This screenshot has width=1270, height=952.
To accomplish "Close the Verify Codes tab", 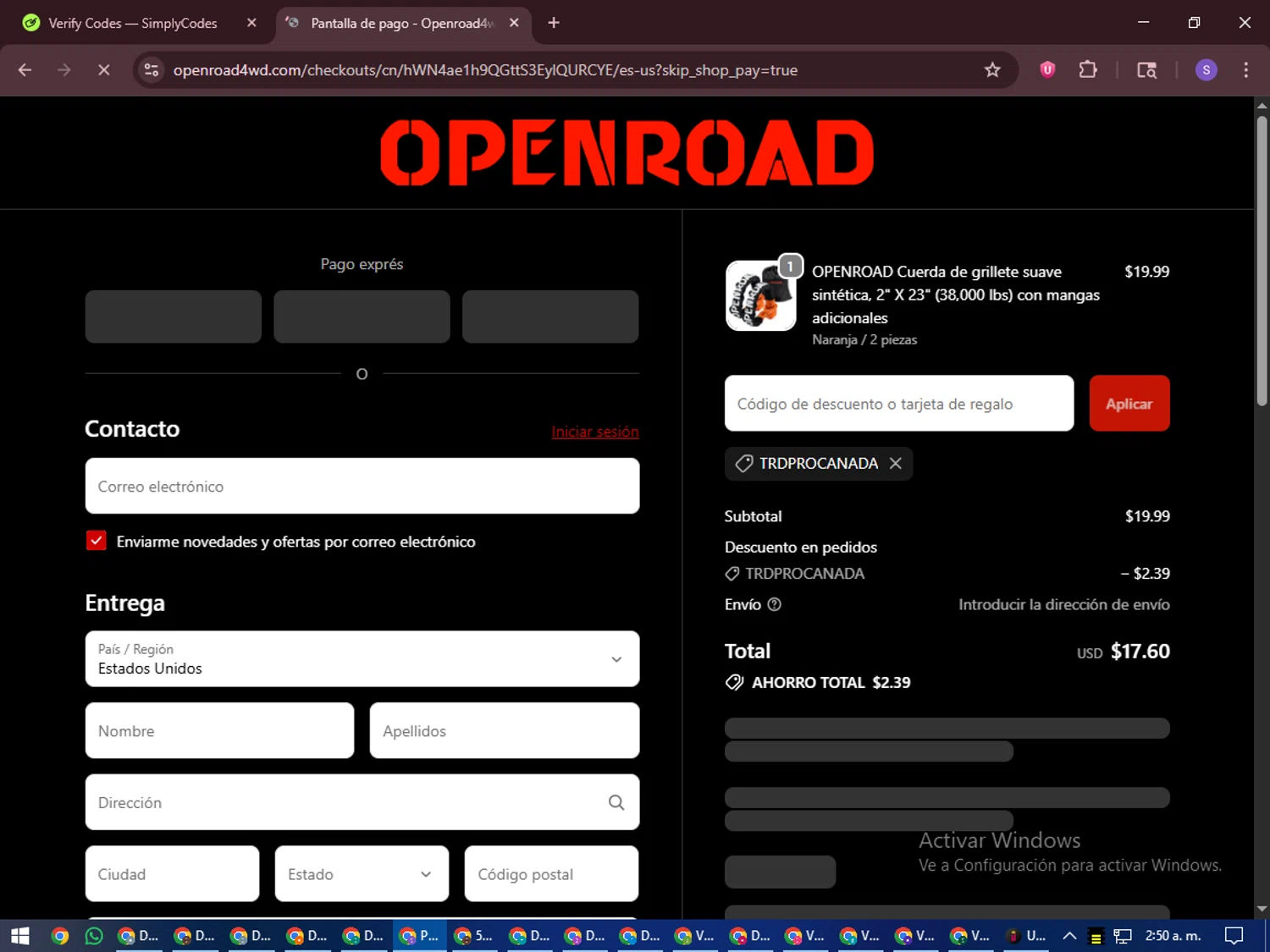I will coord(251,23).
